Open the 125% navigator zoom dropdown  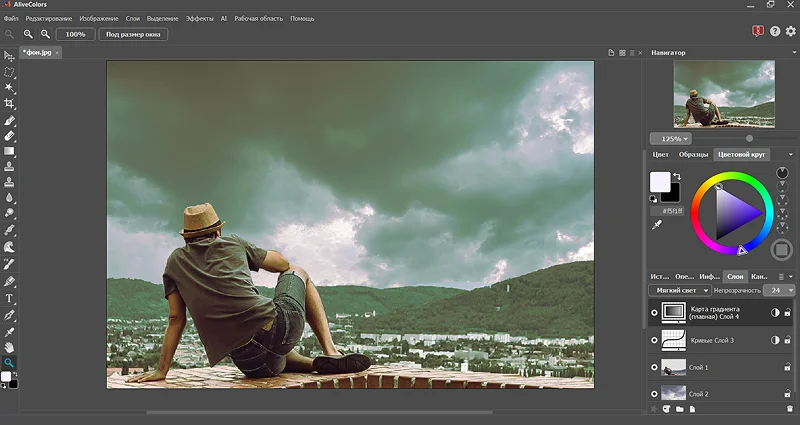click(670, 139)
